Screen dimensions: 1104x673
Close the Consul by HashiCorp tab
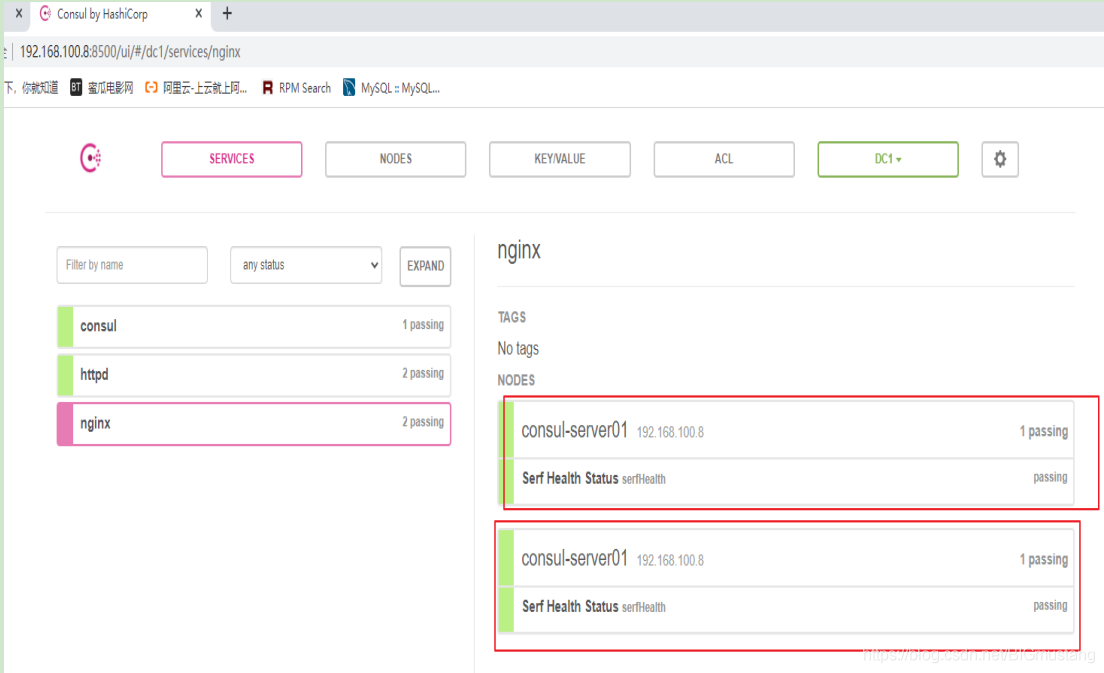coord(199,13)
